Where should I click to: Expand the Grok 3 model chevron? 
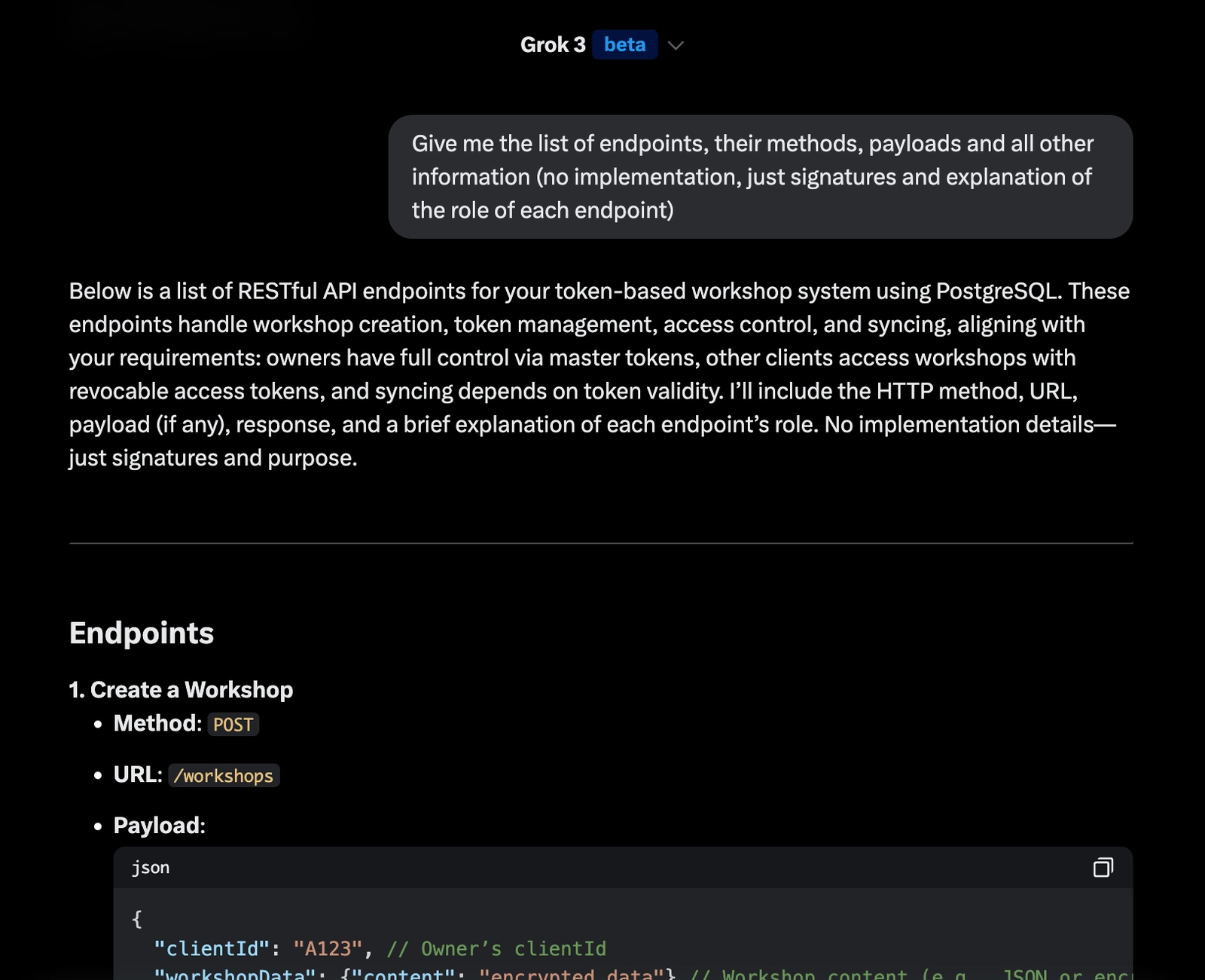(676, 45)
